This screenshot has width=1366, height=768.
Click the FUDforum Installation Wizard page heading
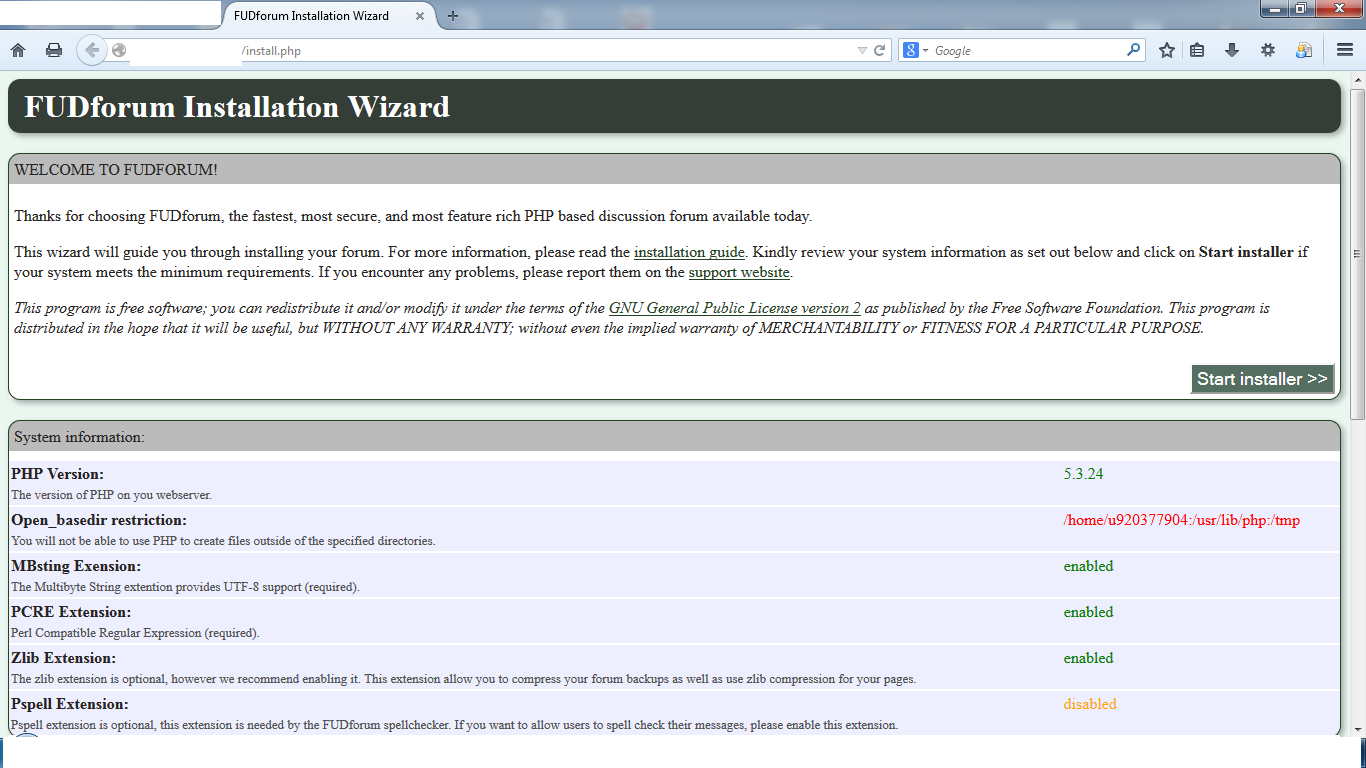(x=237, y=107)
